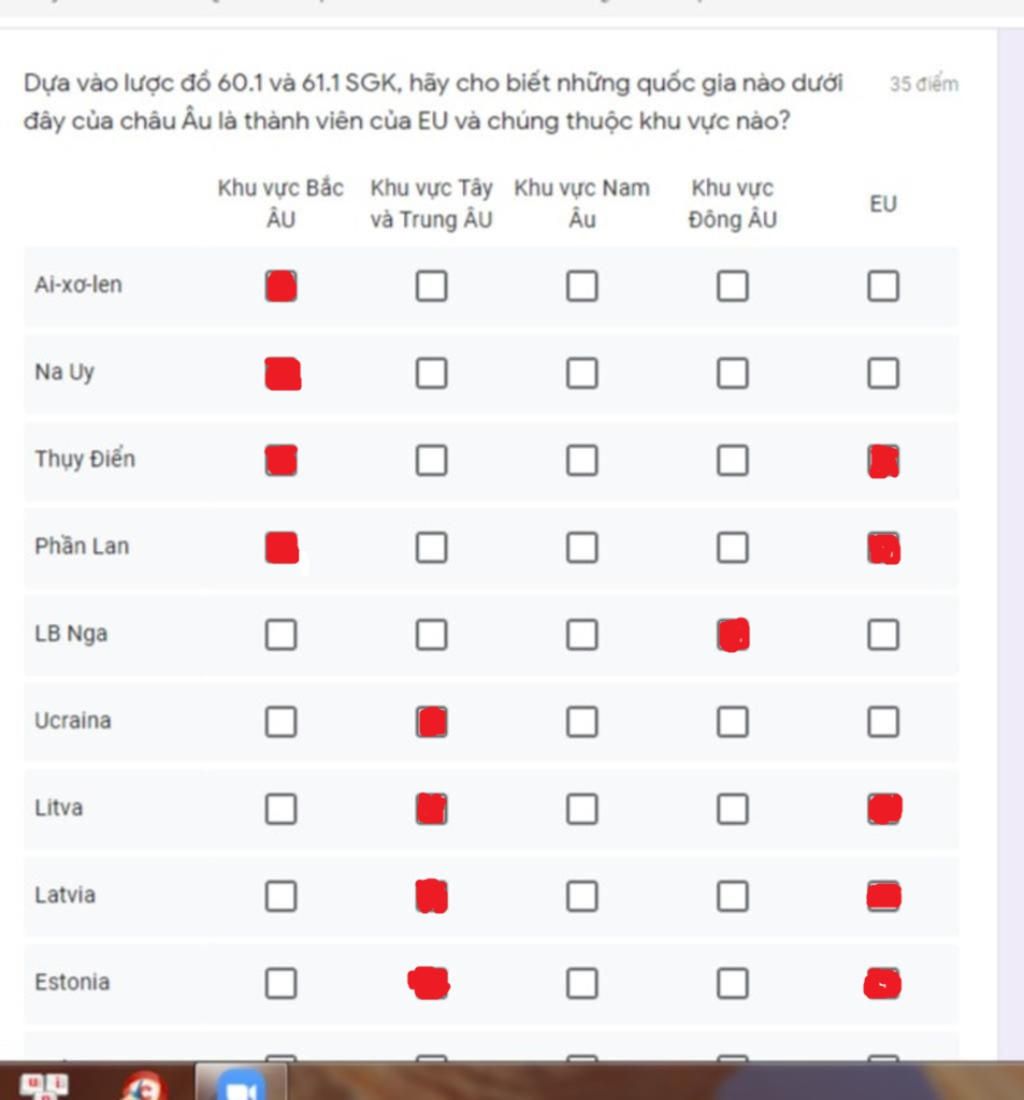The image size is (1024, 1100).
Task: Uncheck the marked EU box for Phần Lan
Action: [884, 548]
